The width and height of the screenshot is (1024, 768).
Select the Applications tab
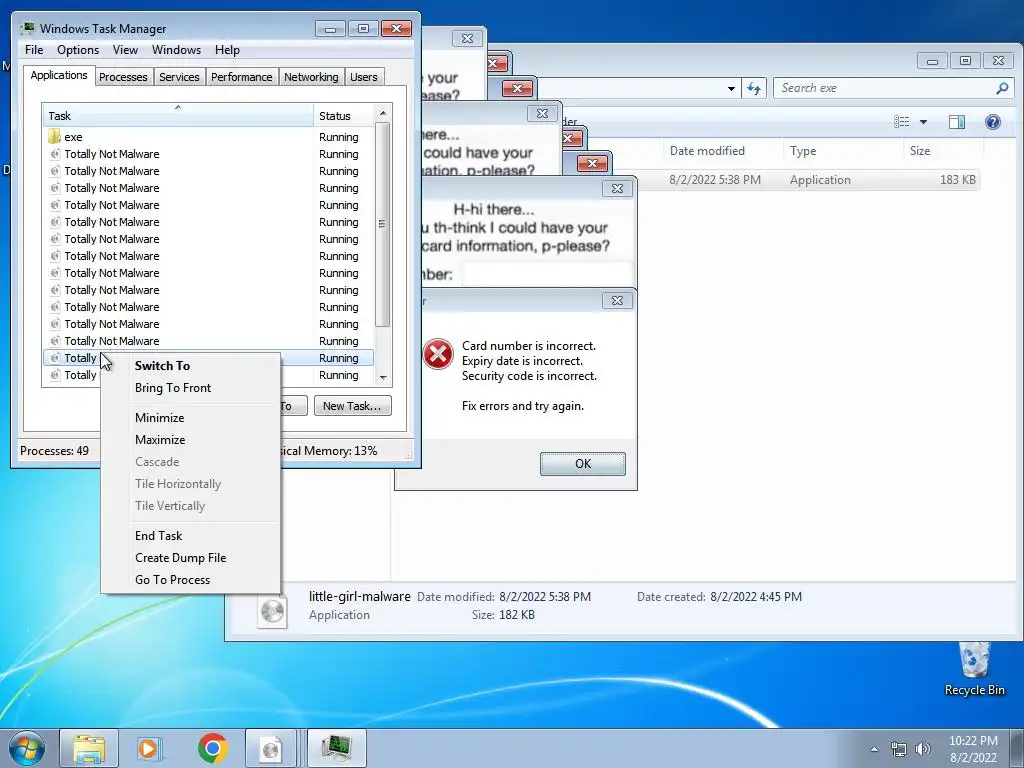tap(59, 75)
